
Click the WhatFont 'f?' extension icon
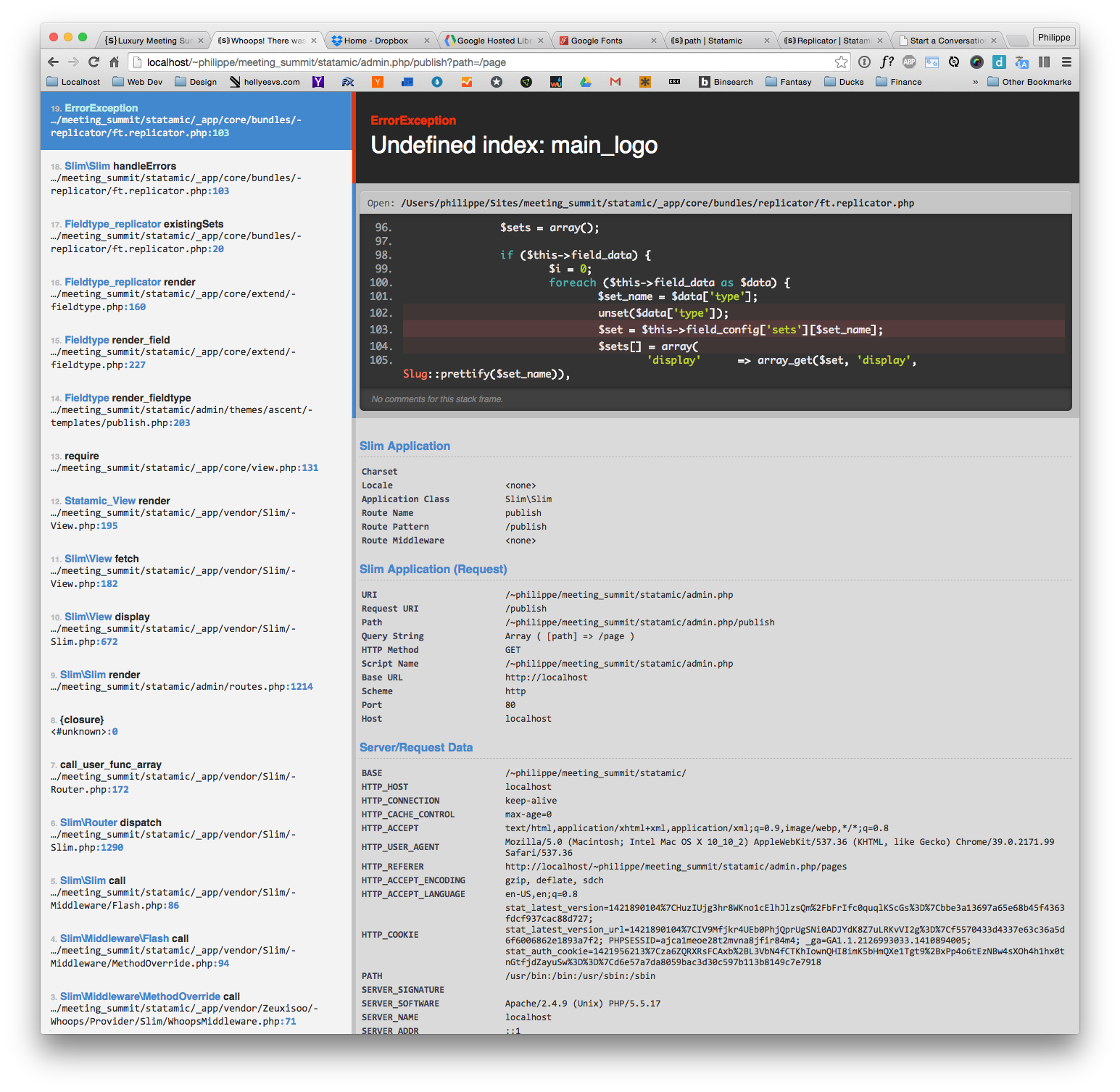pos(887,62)
